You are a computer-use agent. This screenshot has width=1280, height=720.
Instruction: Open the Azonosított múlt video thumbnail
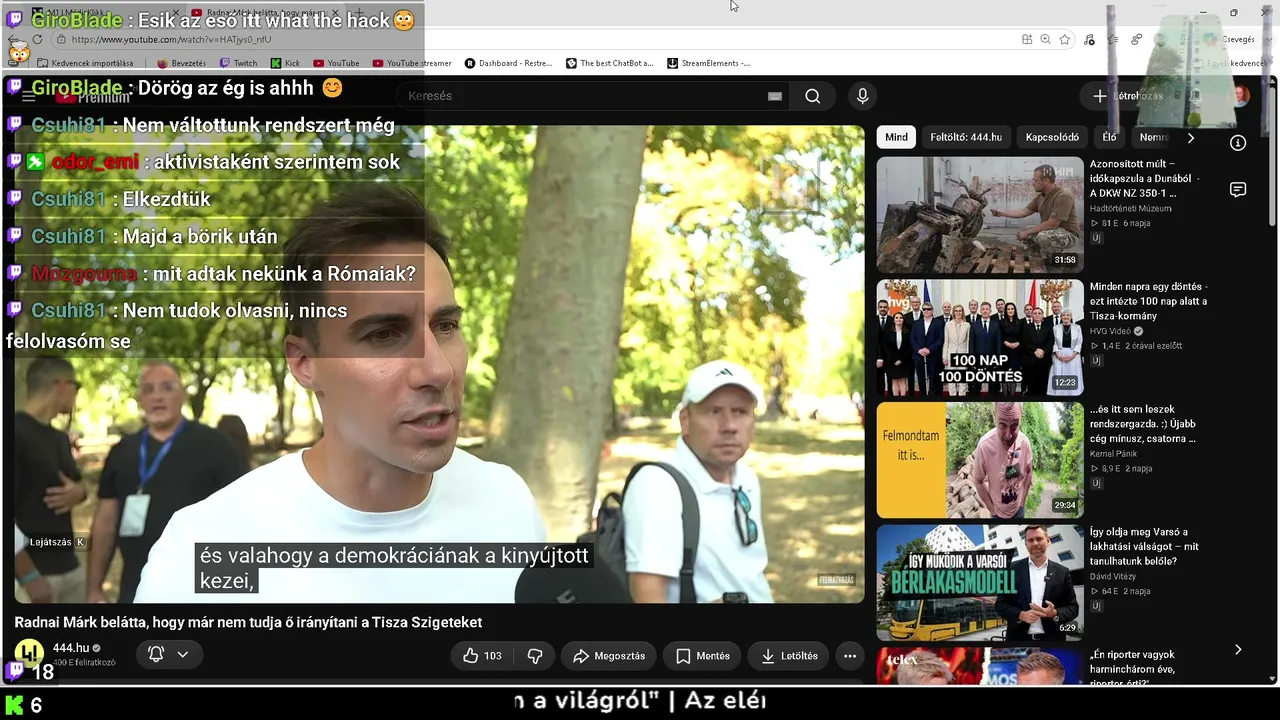[980, 214]
